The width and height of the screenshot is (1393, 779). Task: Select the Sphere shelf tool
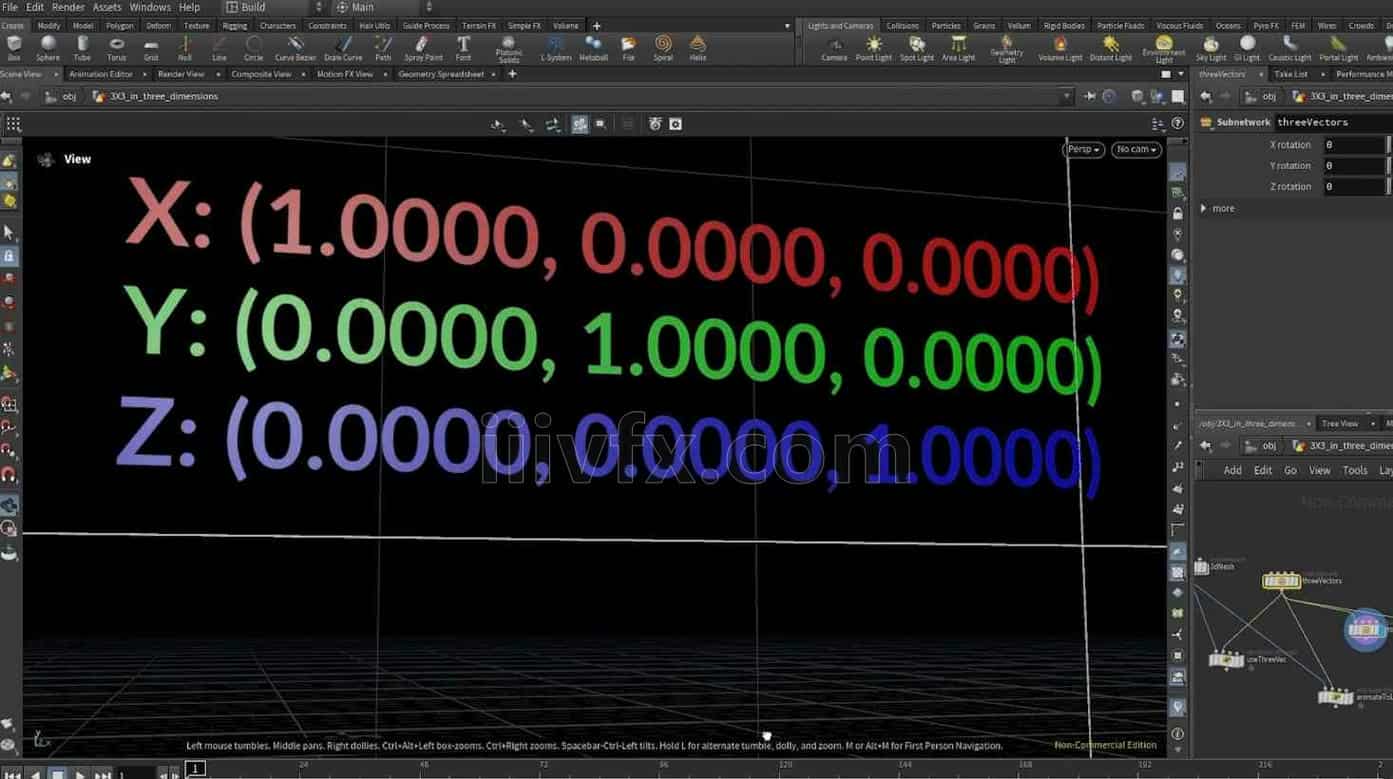(48, 47)
